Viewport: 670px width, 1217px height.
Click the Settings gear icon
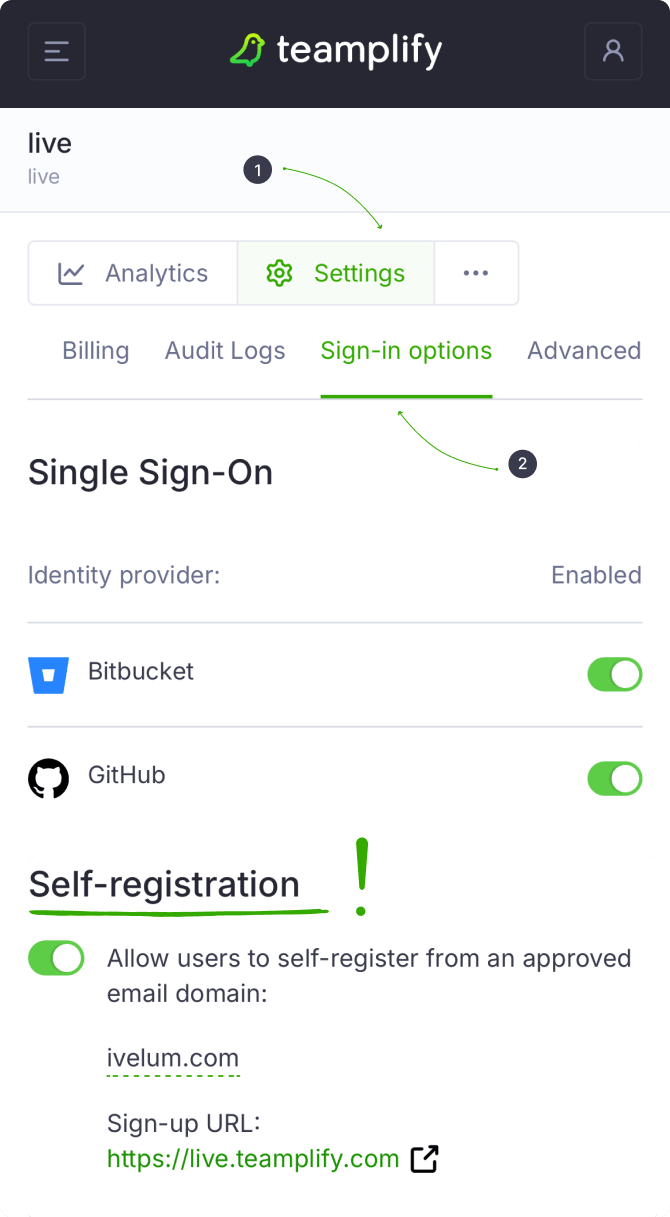click(279, 273)
